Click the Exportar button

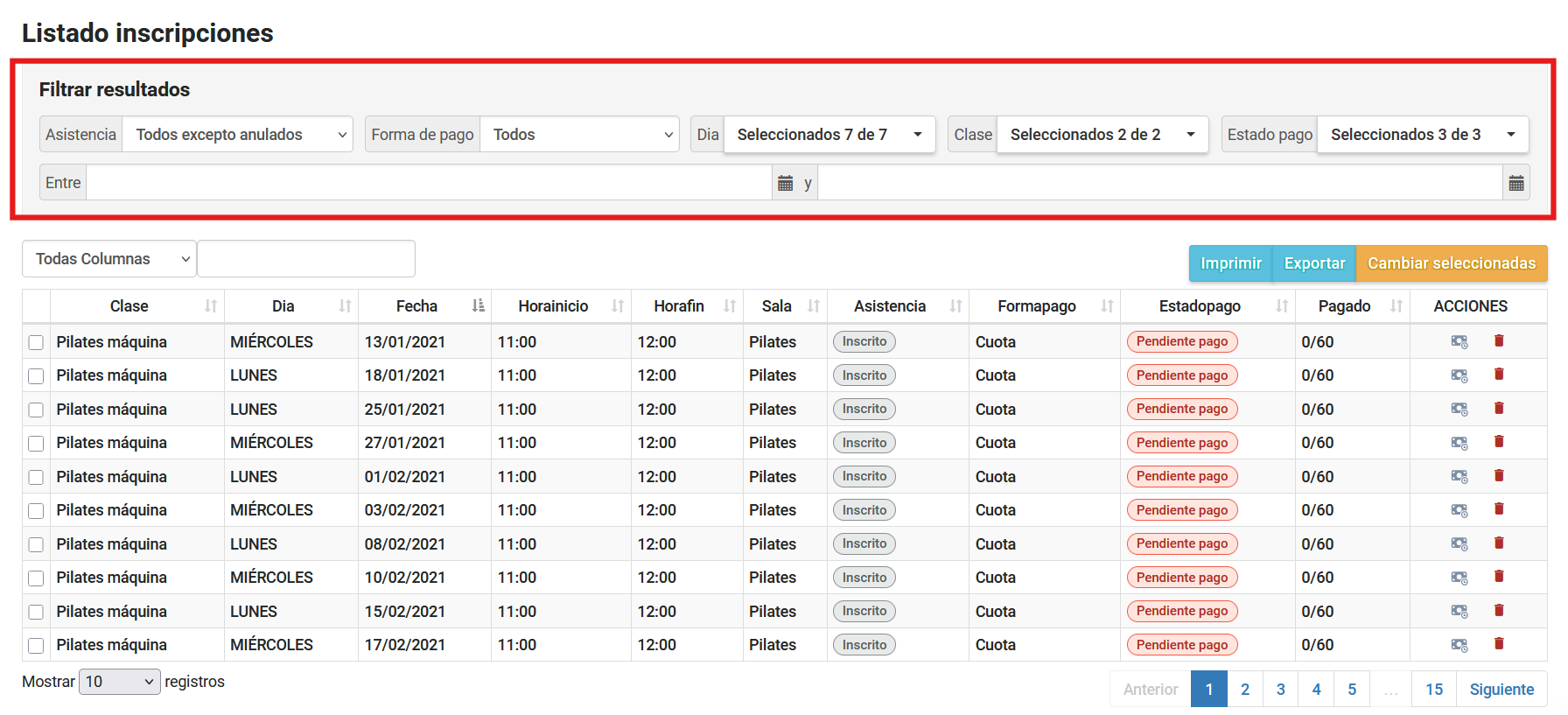[1313, 263]
